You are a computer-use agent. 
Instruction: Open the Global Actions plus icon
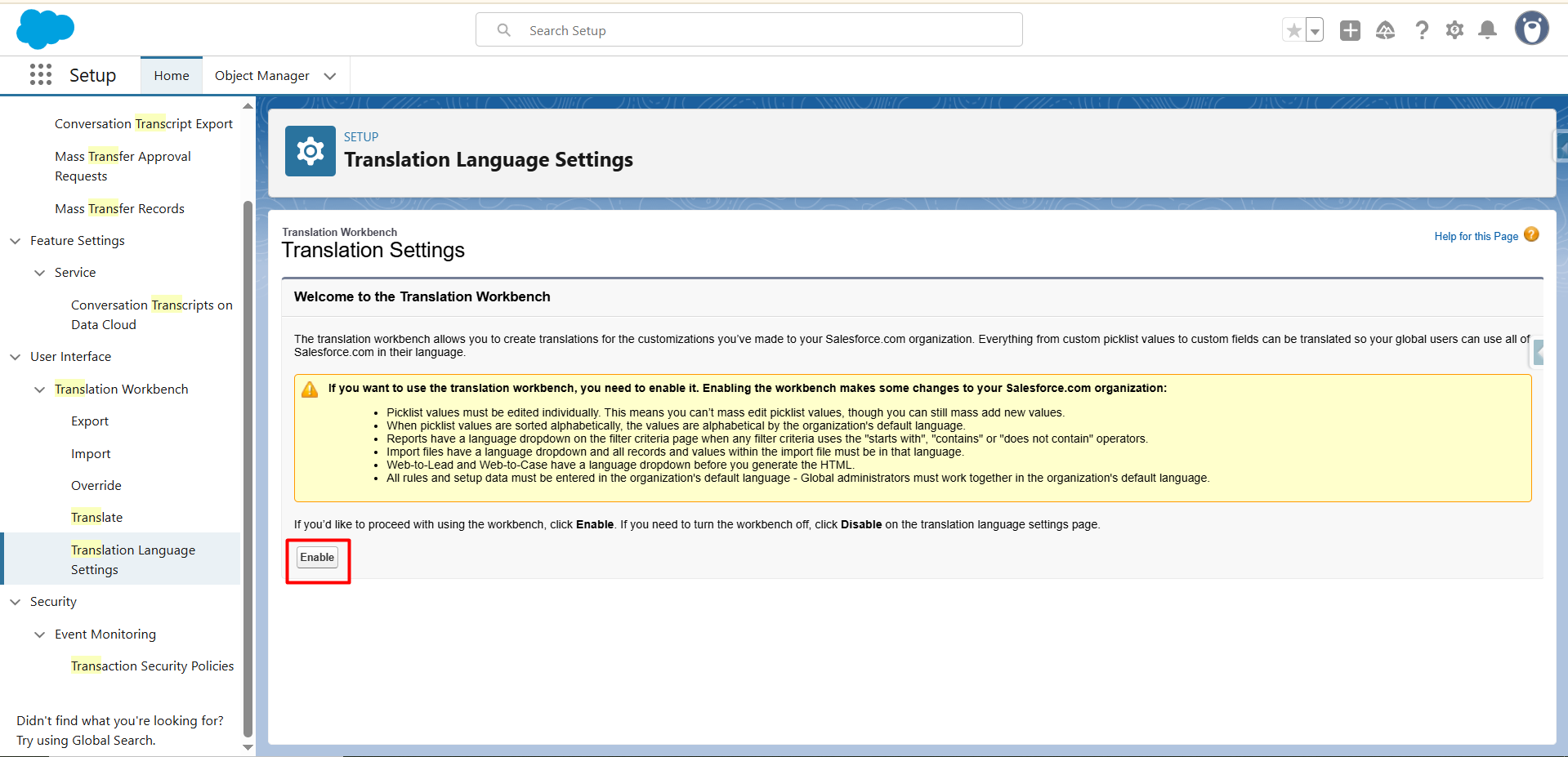click(1350, 30)
